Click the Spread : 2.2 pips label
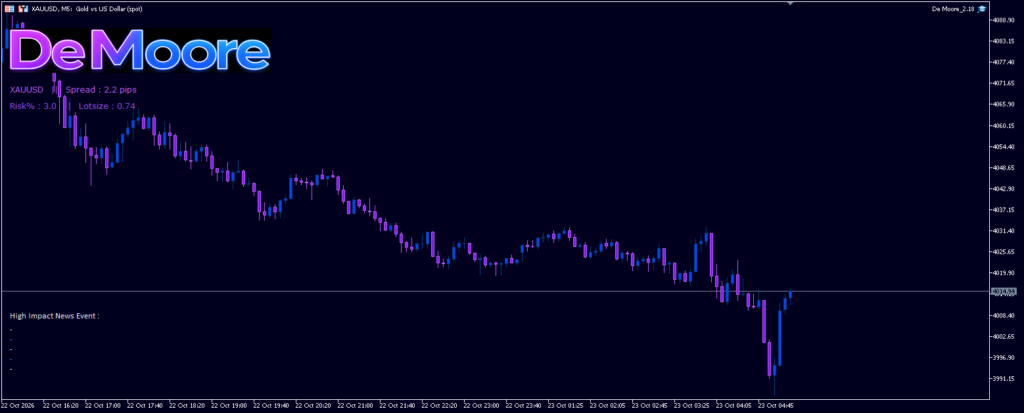This screenshot has width=1024, height=413. coord(101,90)
